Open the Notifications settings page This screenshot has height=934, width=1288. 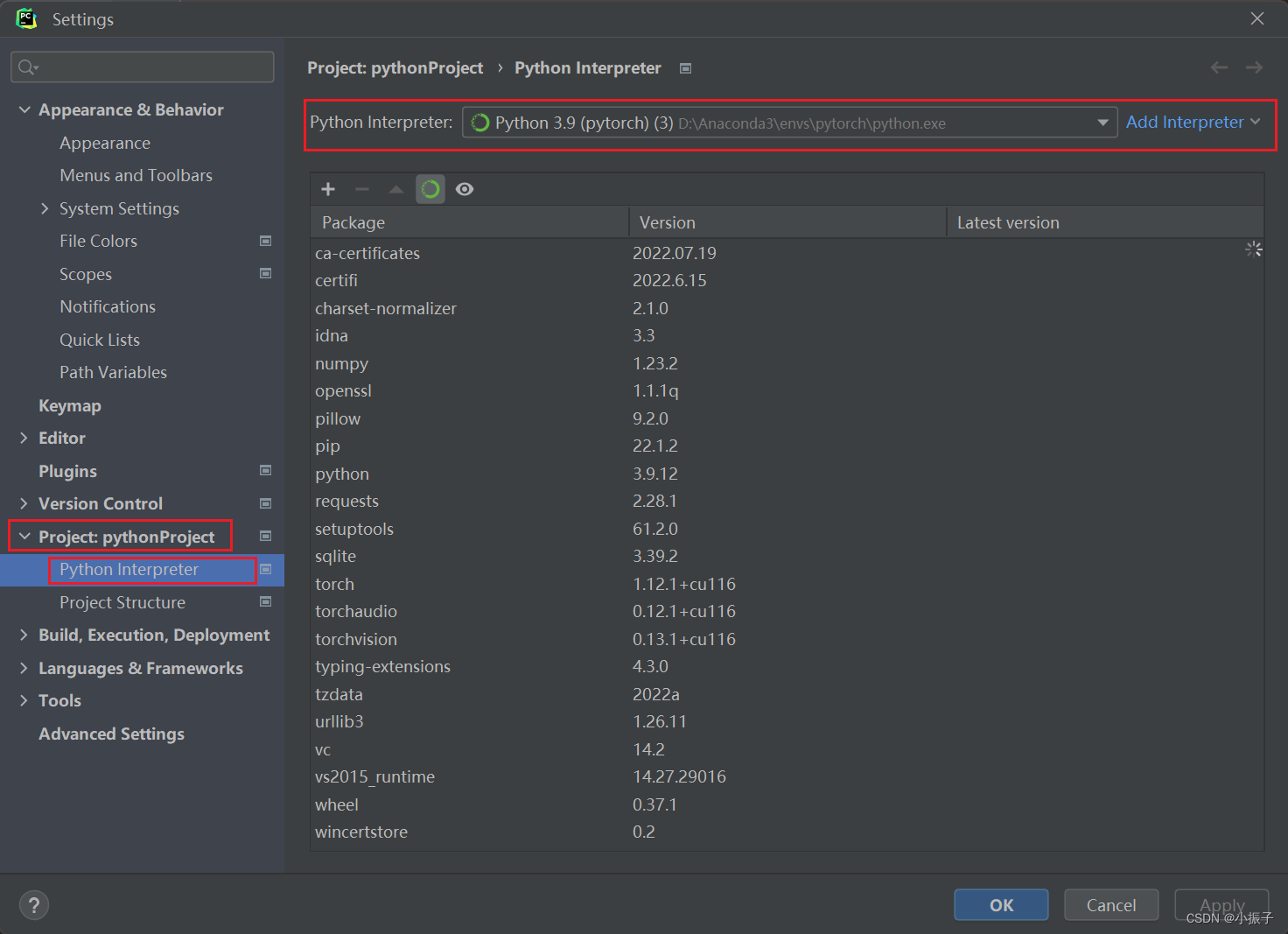[108, 306]
